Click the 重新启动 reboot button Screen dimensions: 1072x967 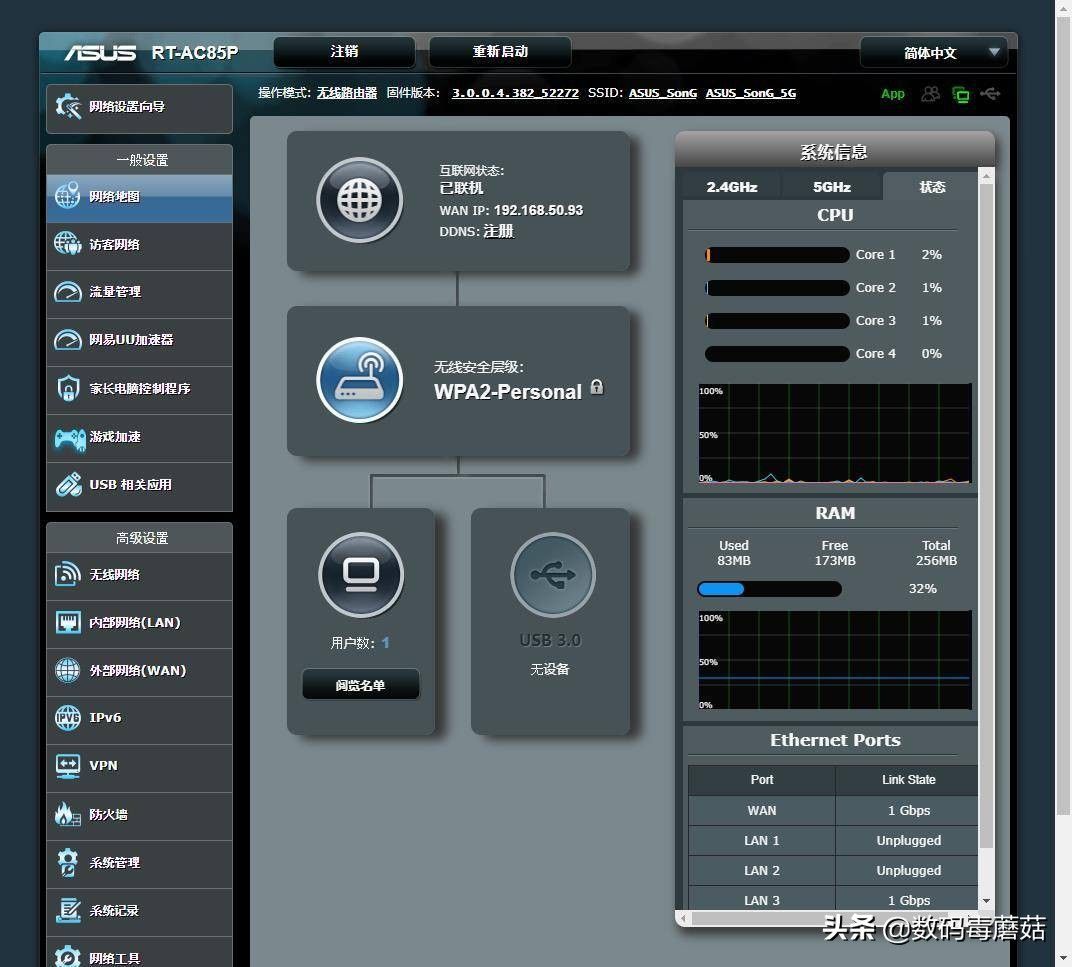click(500, 52)
